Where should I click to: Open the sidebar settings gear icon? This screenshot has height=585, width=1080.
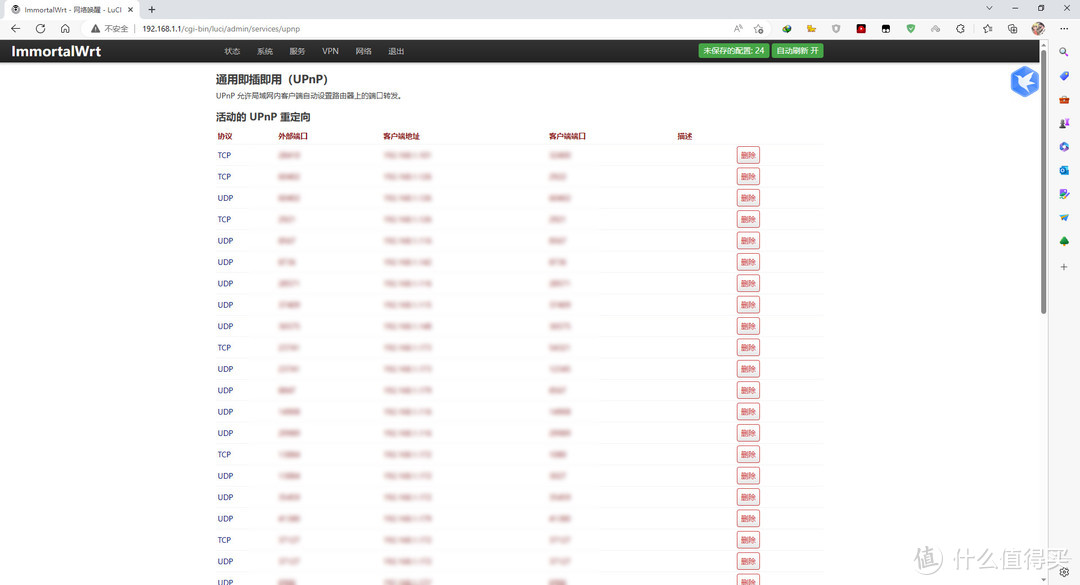point(1064,572)
